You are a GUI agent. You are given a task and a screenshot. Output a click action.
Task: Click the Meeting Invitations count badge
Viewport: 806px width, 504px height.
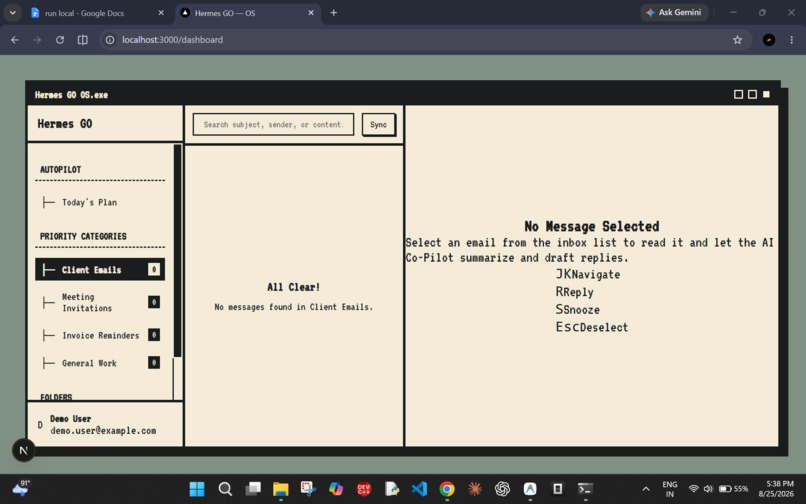154,302
